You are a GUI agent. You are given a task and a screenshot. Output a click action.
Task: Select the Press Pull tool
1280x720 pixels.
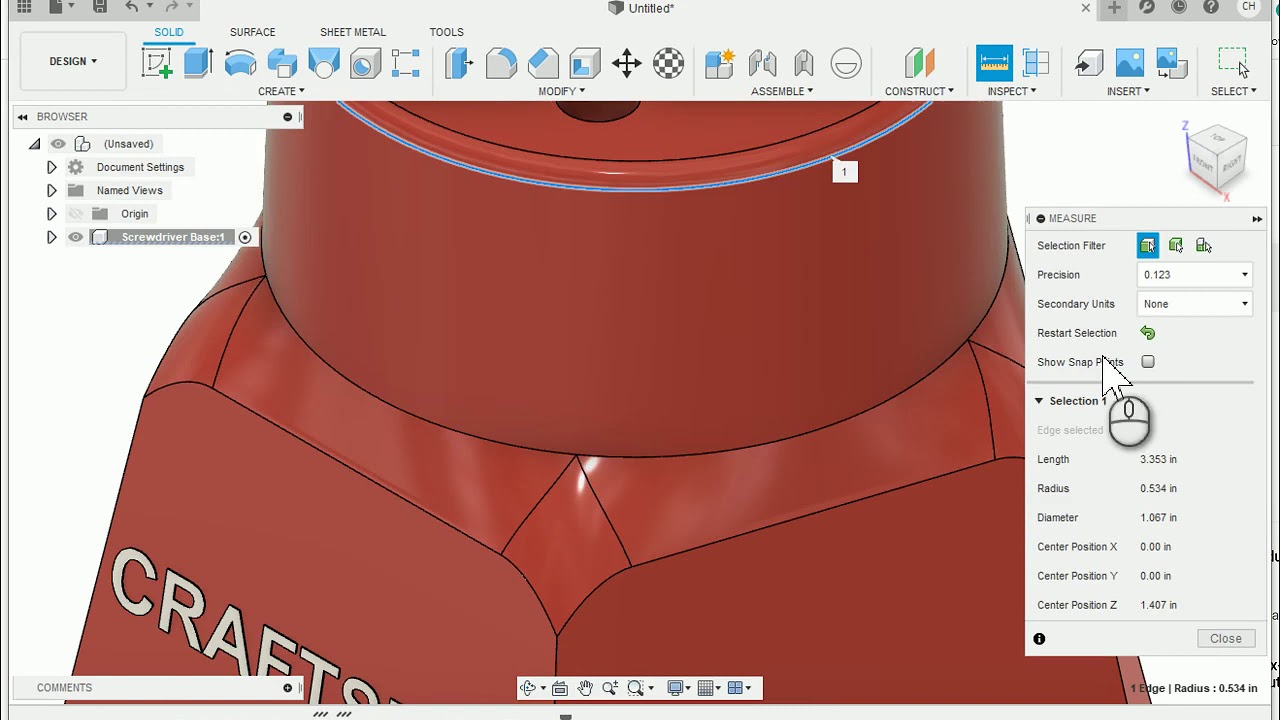459,64
